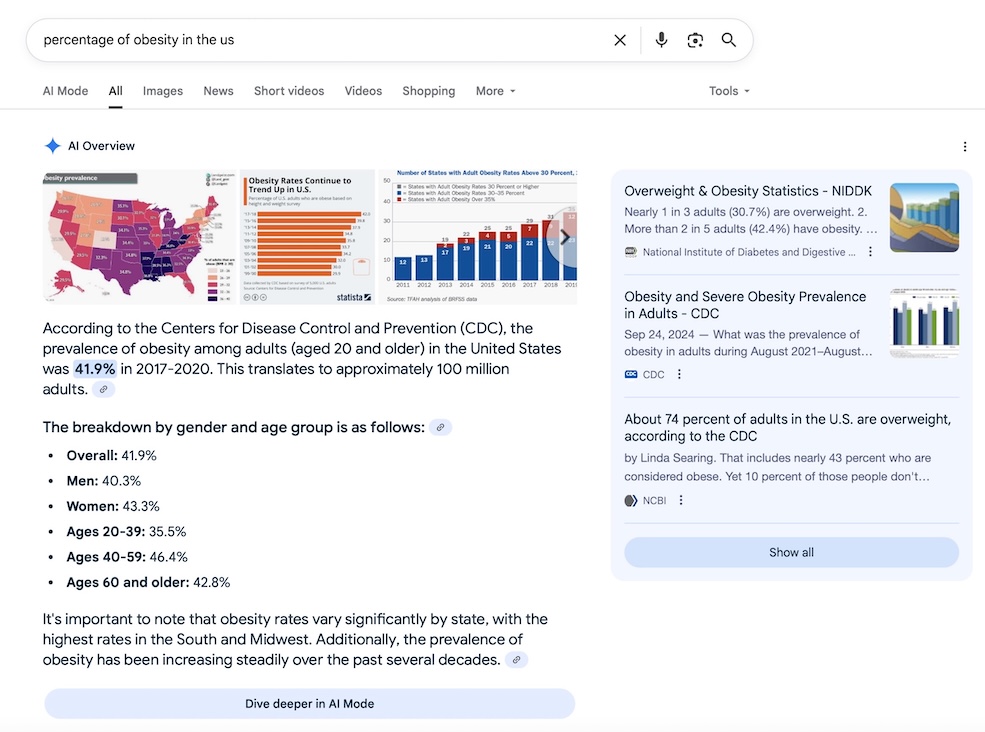Viewport: 985px width, 732px height.
Task: Switch to Videos tab
Action: click(363, 91)
